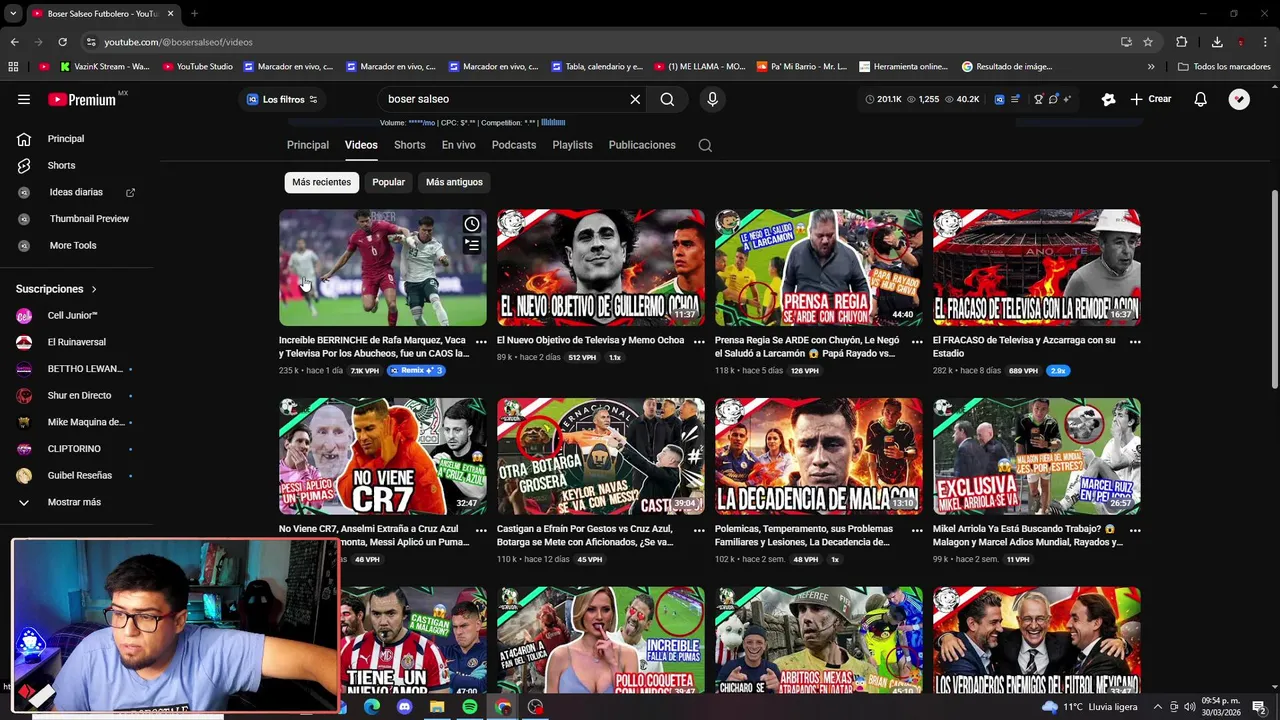
Task: Open Spotify from the taskbar
Action: click(470, 707)
